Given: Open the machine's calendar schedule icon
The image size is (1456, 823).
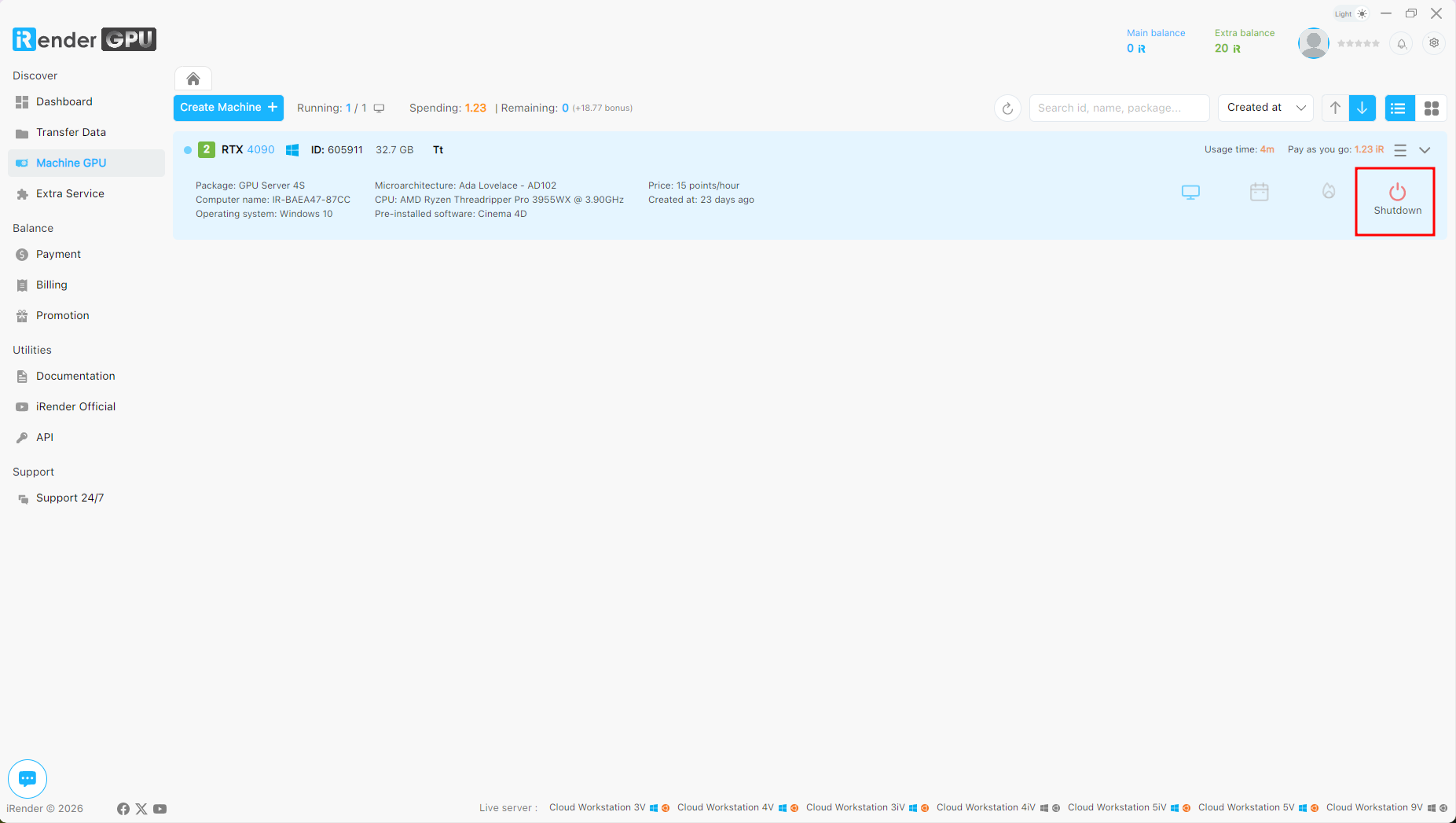Looking at the screenshot, I should click(1260, 192).
